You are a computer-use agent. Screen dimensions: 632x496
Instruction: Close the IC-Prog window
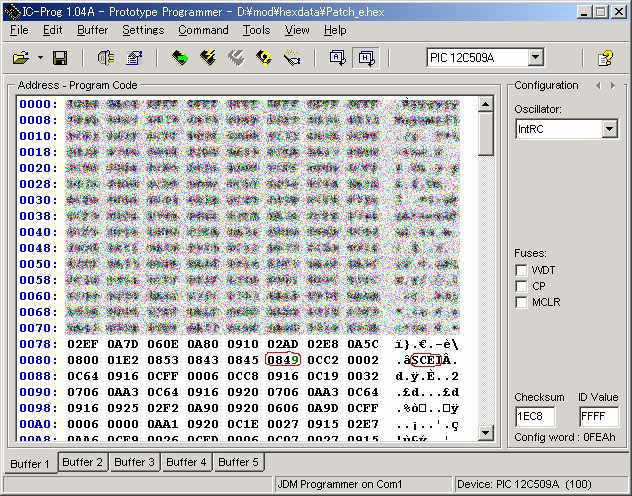pos(619,12)
